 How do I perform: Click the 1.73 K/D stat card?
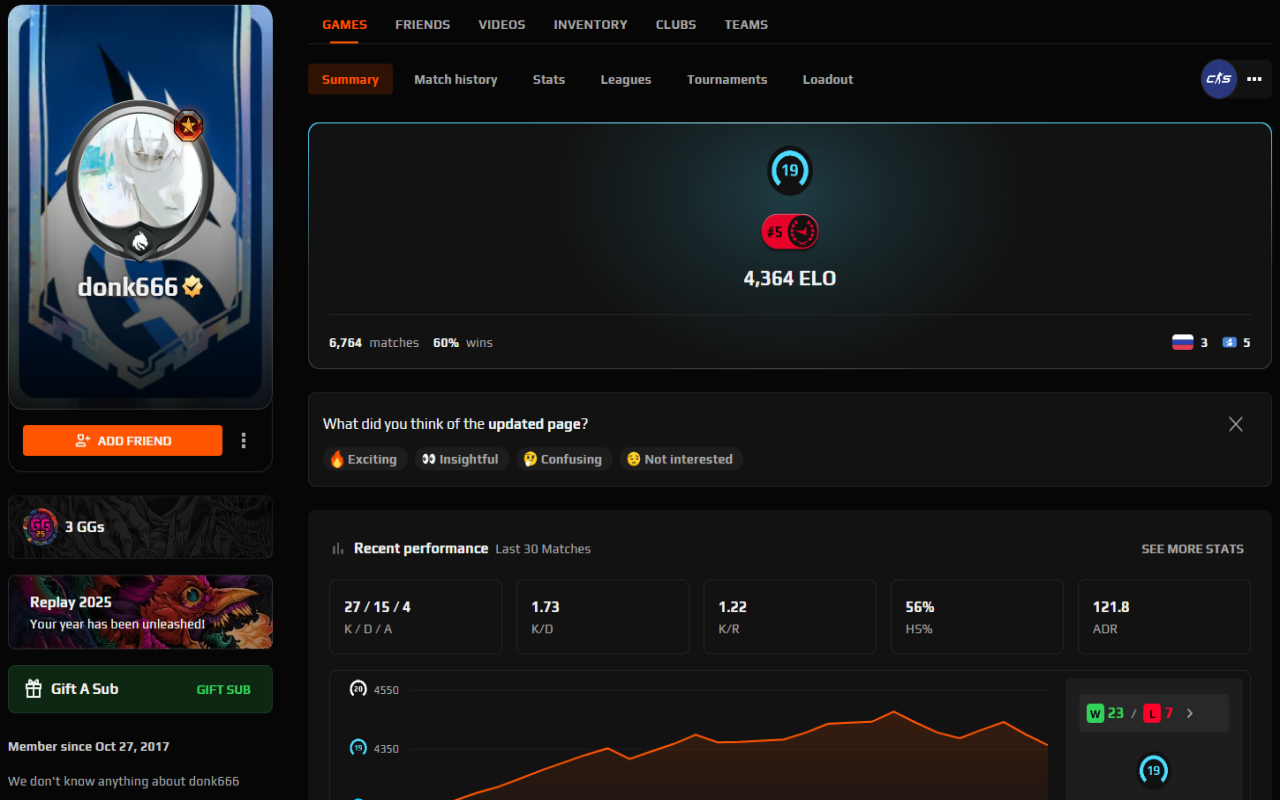coord(603,617)
